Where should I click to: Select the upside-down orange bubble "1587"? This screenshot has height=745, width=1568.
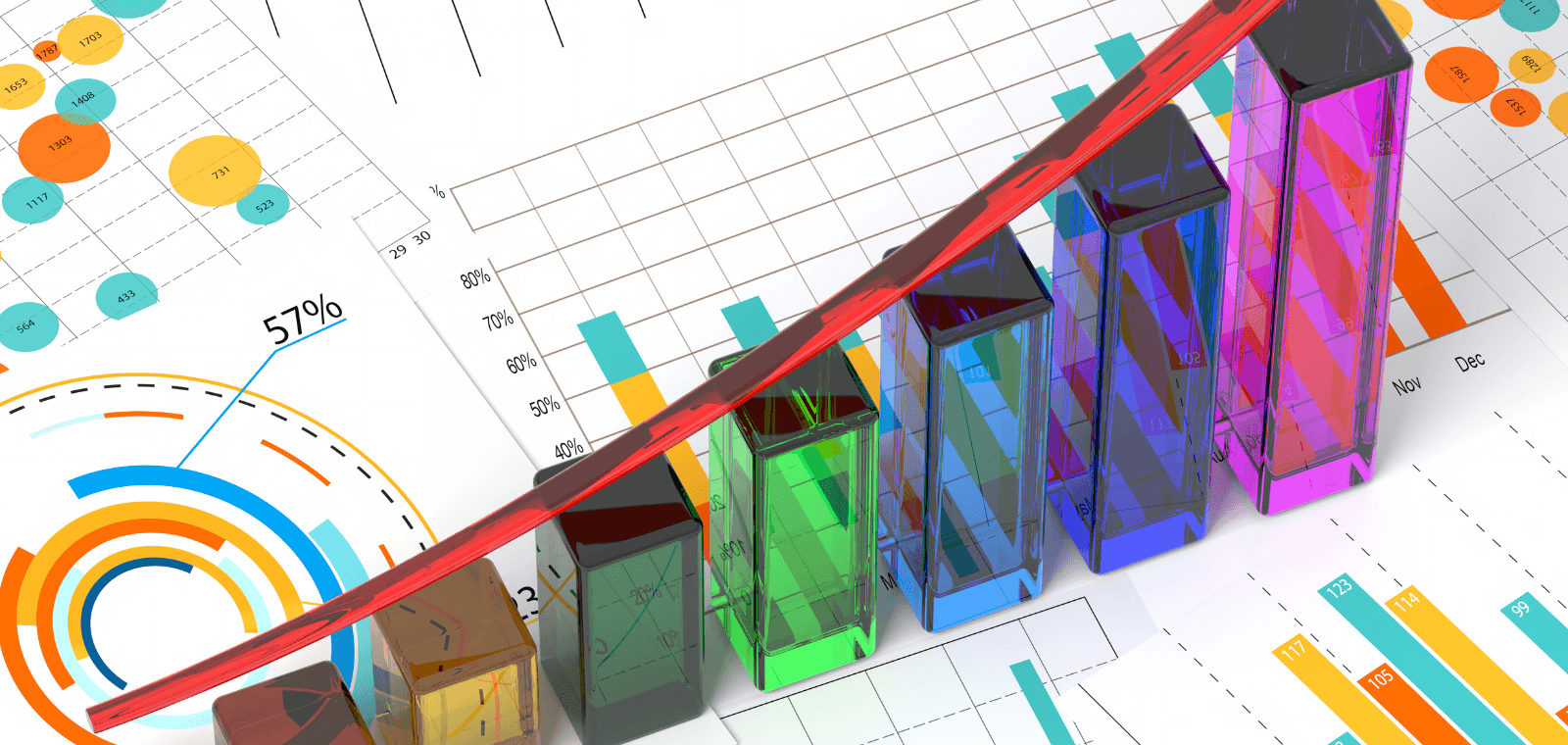tap(1461, 74)
